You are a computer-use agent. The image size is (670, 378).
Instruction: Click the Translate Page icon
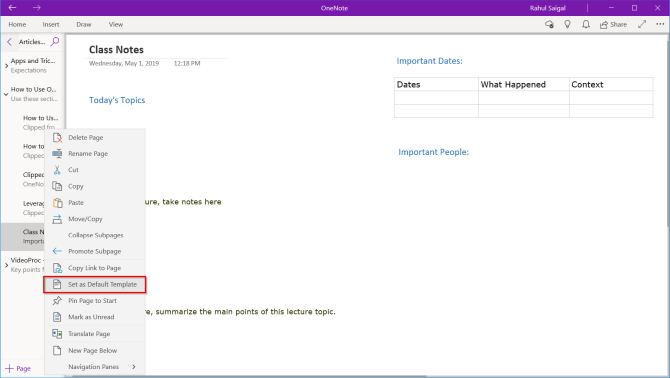[x=57, y=334]
